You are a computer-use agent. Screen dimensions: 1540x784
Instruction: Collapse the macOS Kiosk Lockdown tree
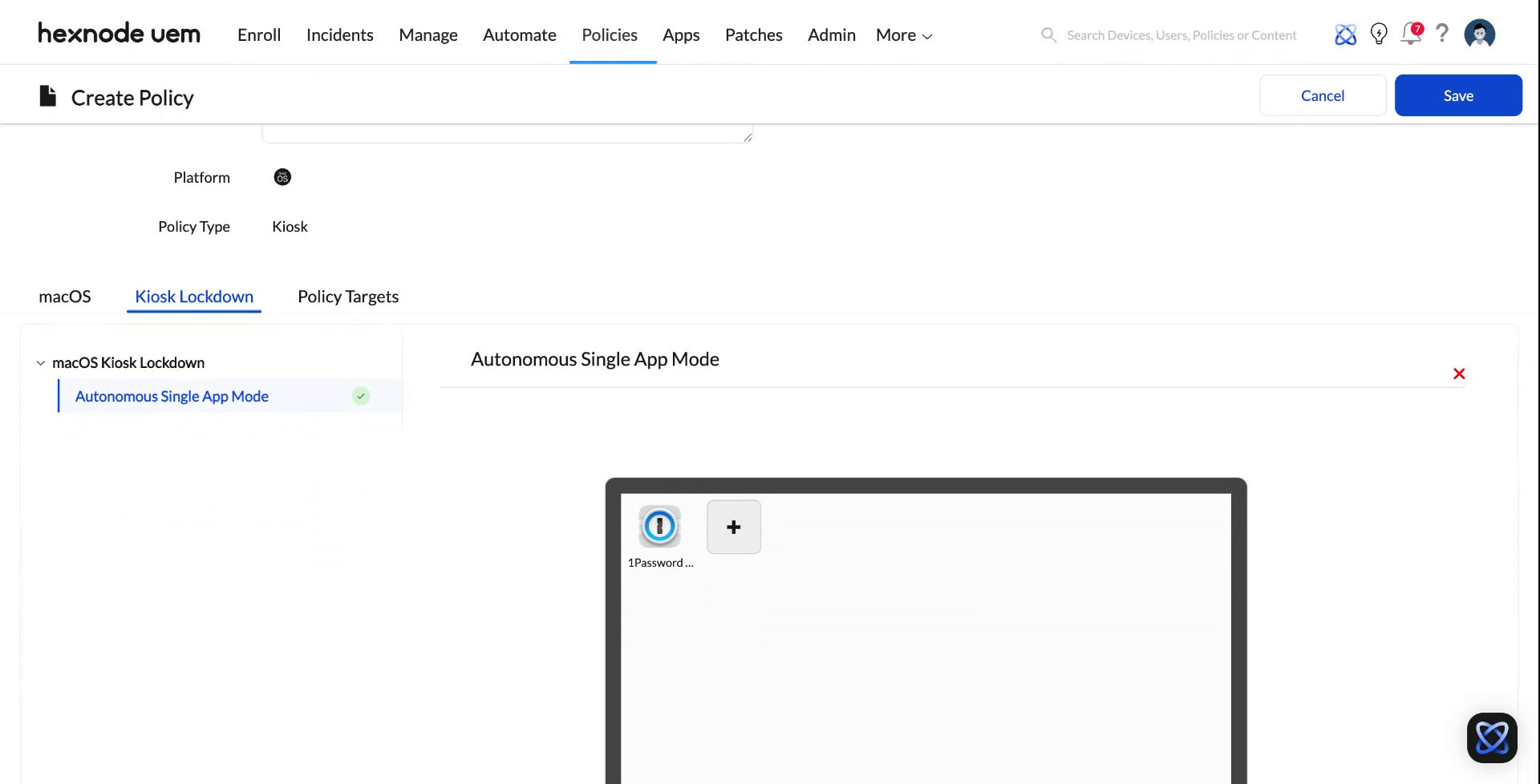tap(41, 362)
